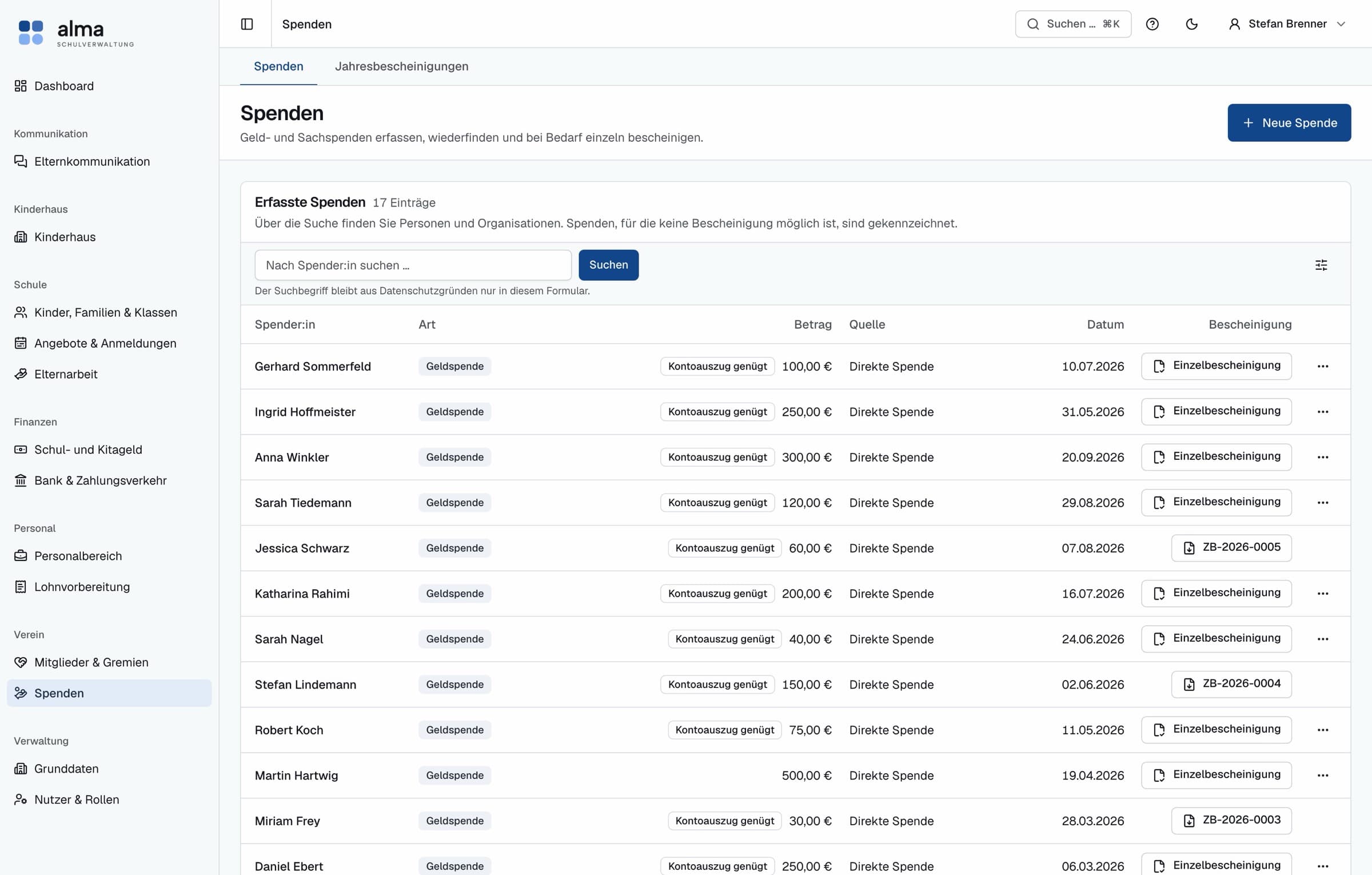
Task: Create a new donation with Neue Spende
Action: click(x=1289, y=122)
